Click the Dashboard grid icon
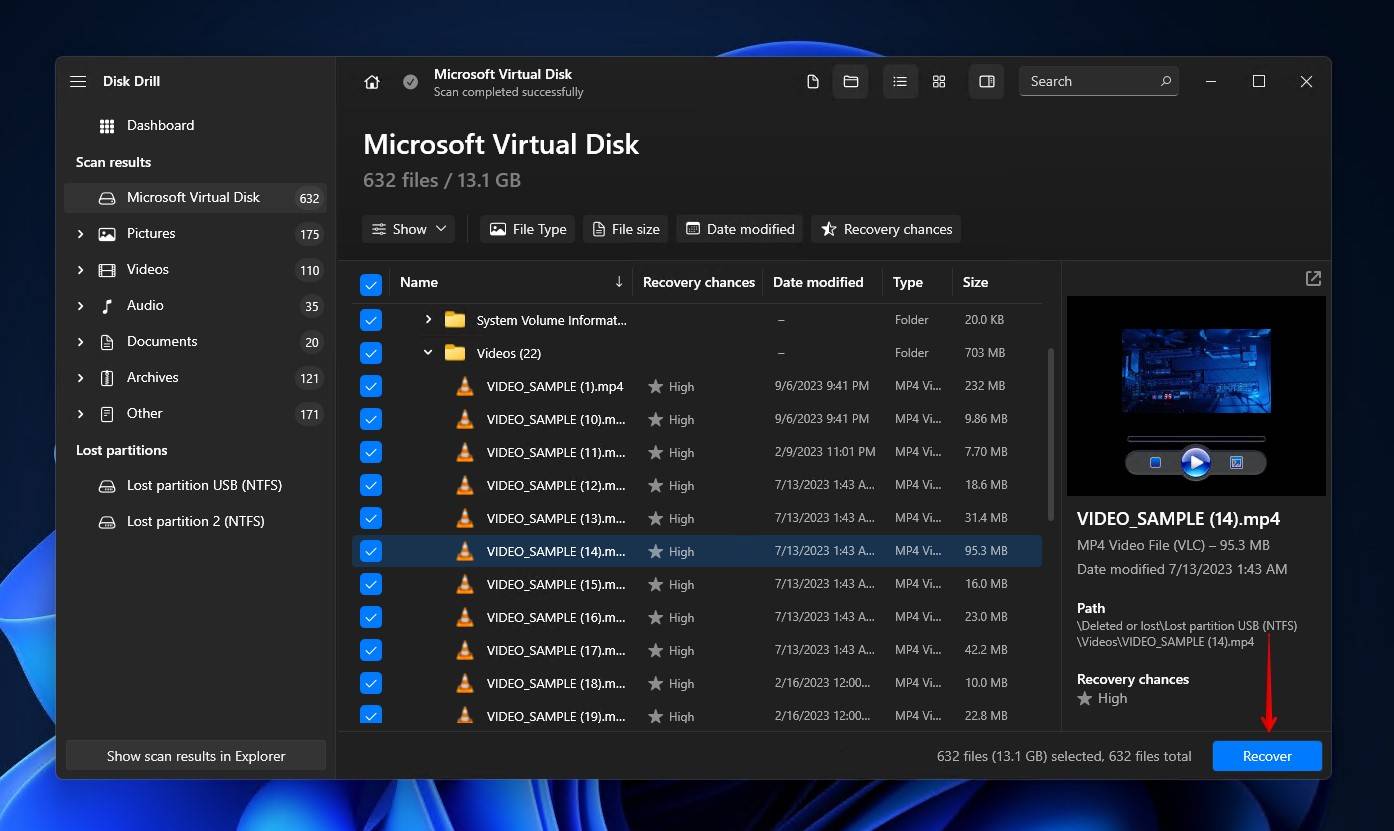Image resolution: width=1394 pixels, height=831 pixels. pyautogui.click(x=107, y=126)
